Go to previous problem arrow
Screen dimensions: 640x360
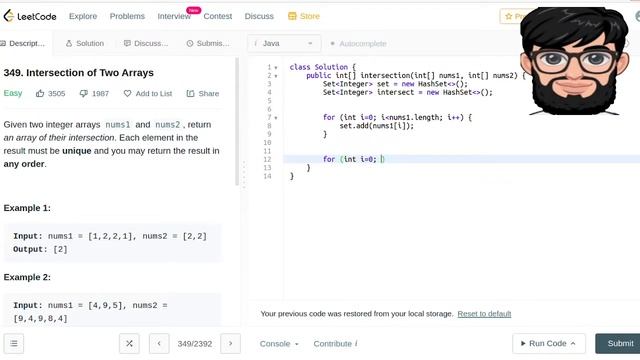pyautogui.click(x=159, y=343)
